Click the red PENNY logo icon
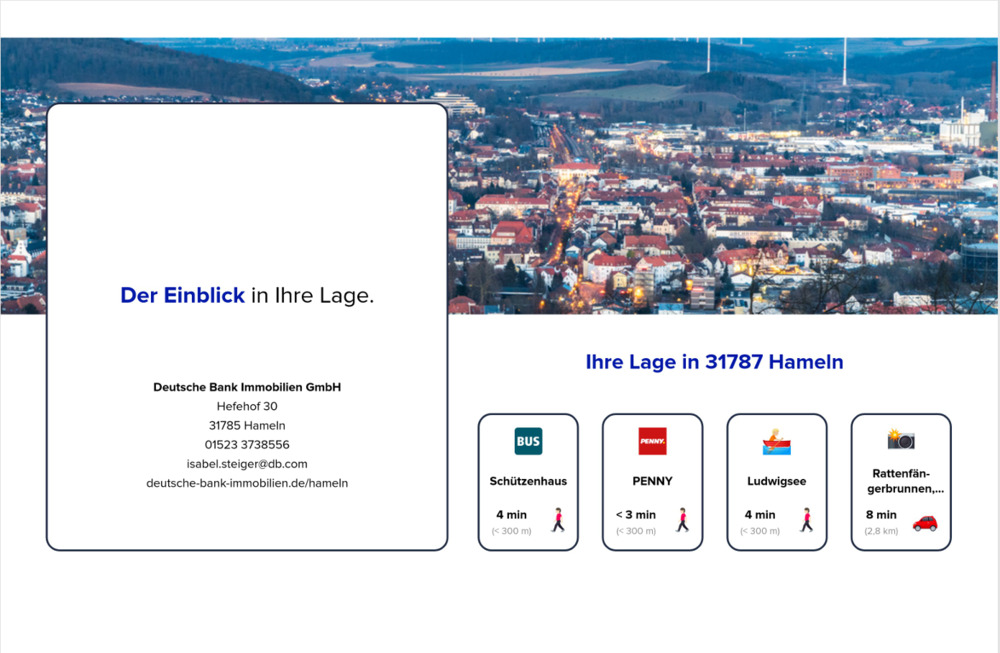The image size is (1000, 653). click(x=652, y=441)
